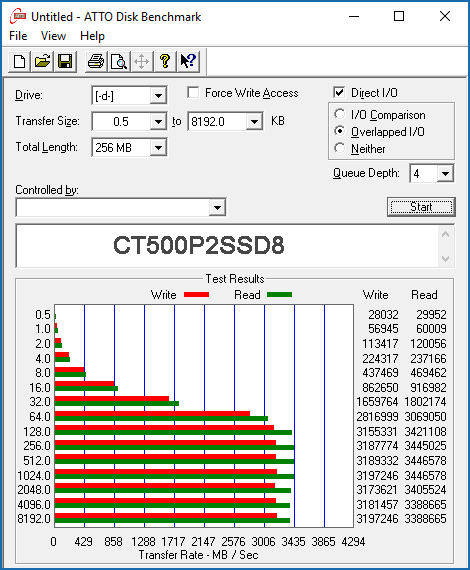Click read value 3445025

point(425,446)
